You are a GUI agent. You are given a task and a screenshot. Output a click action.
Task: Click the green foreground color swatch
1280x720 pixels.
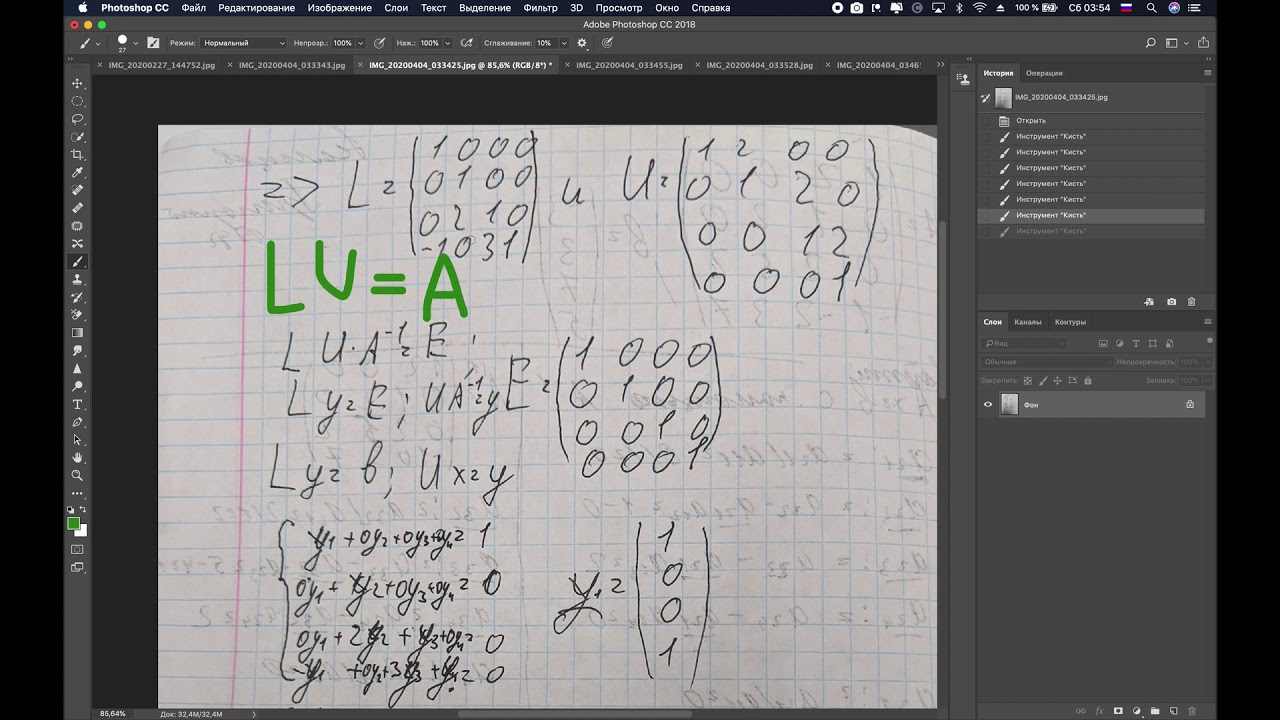coord(74,523)
